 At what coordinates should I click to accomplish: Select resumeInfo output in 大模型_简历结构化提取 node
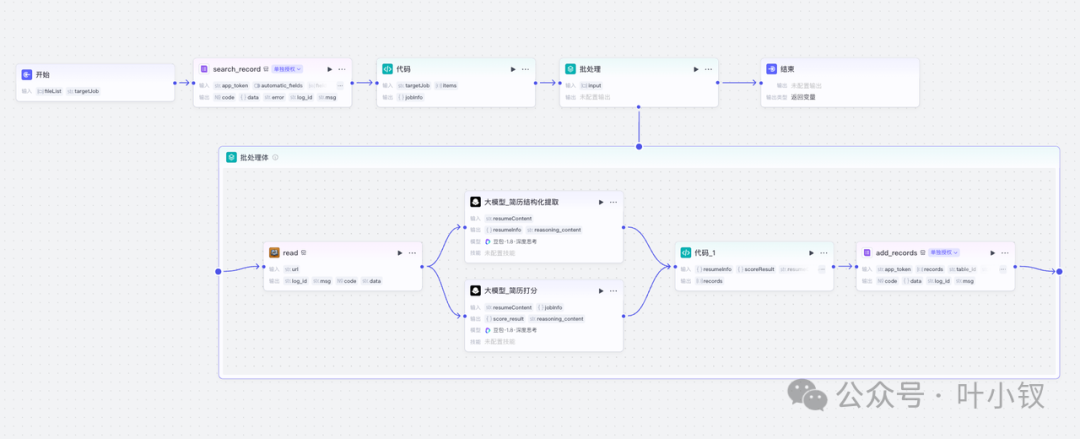tap(504, 229)
